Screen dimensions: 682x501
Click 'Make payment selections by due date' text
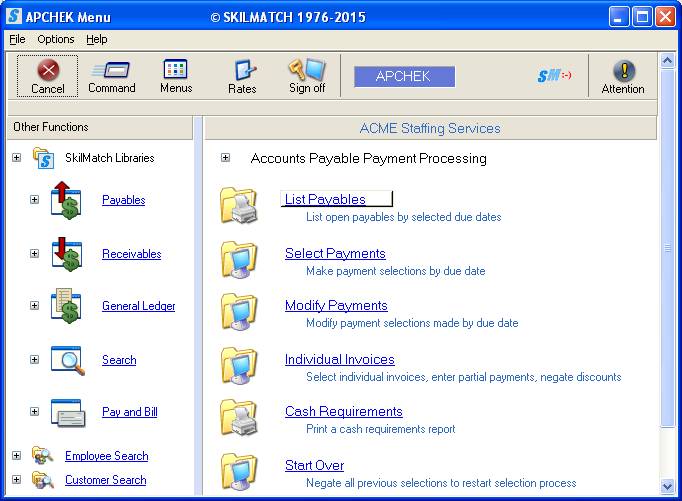[395, 271]
